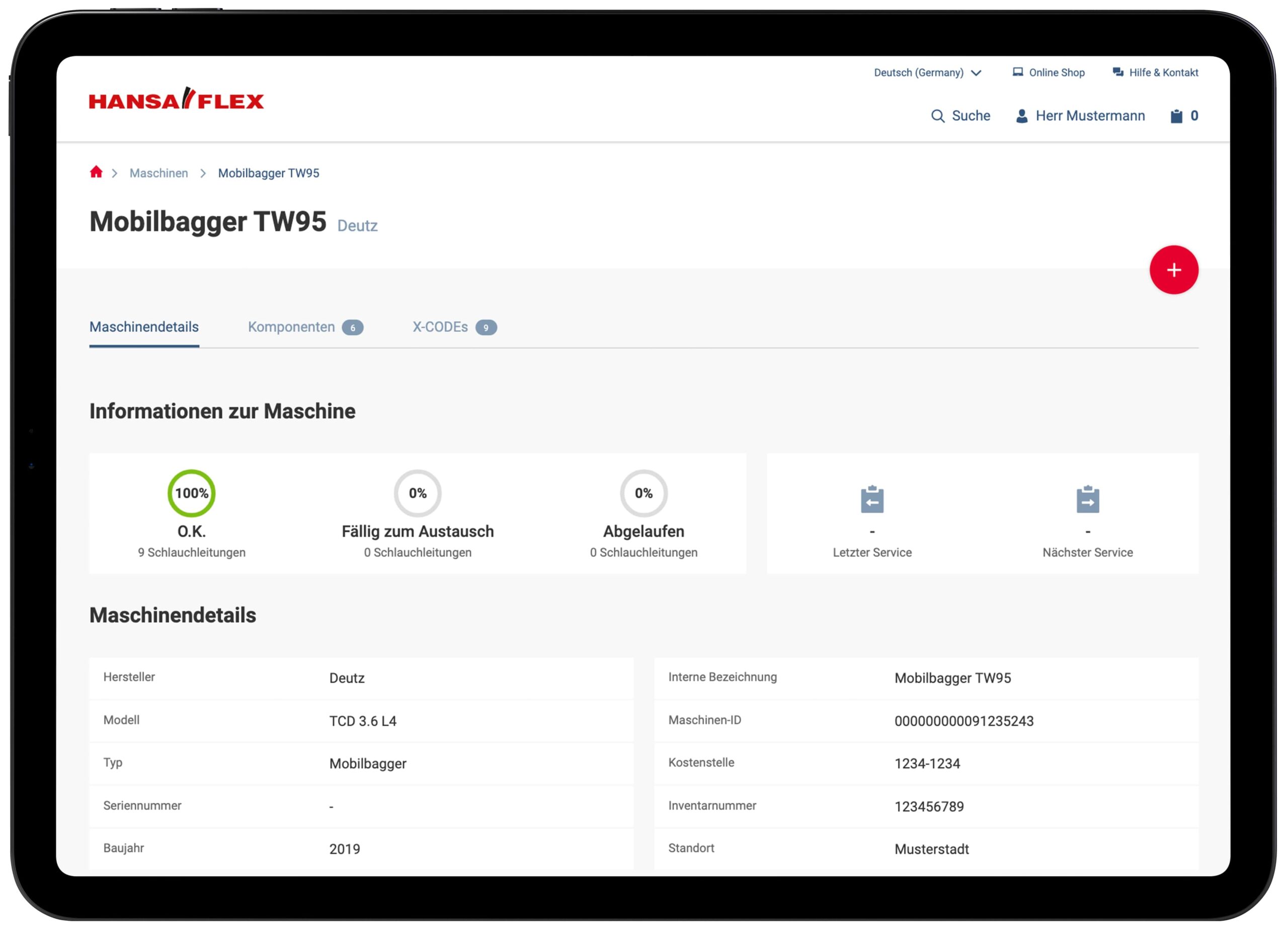Click the HANSA-FLEX logo
Image resolution: width=1288 pixels, height=933 pixels.
(x=177, y=100)
